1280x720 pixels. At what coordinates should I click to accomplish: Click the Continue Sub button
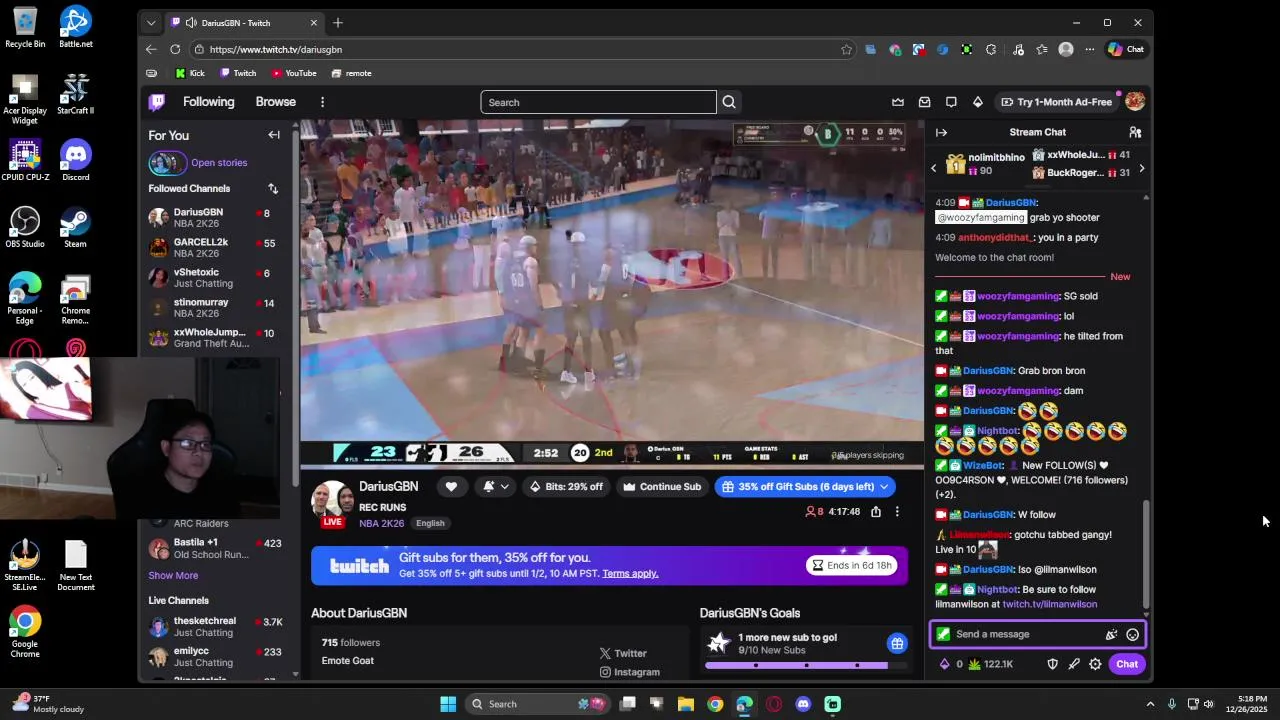[x=662, y=487]
